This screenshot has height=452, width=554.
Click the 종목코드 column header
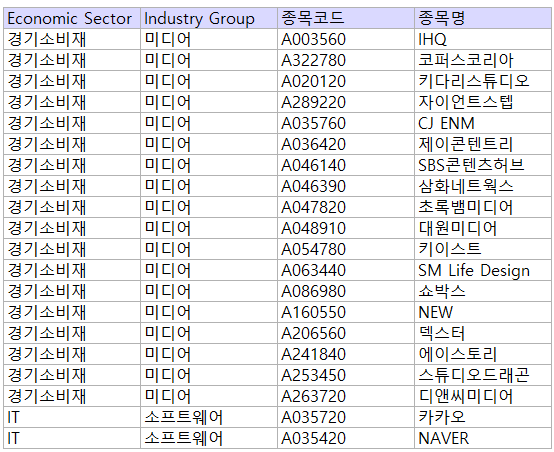(346, 18)
